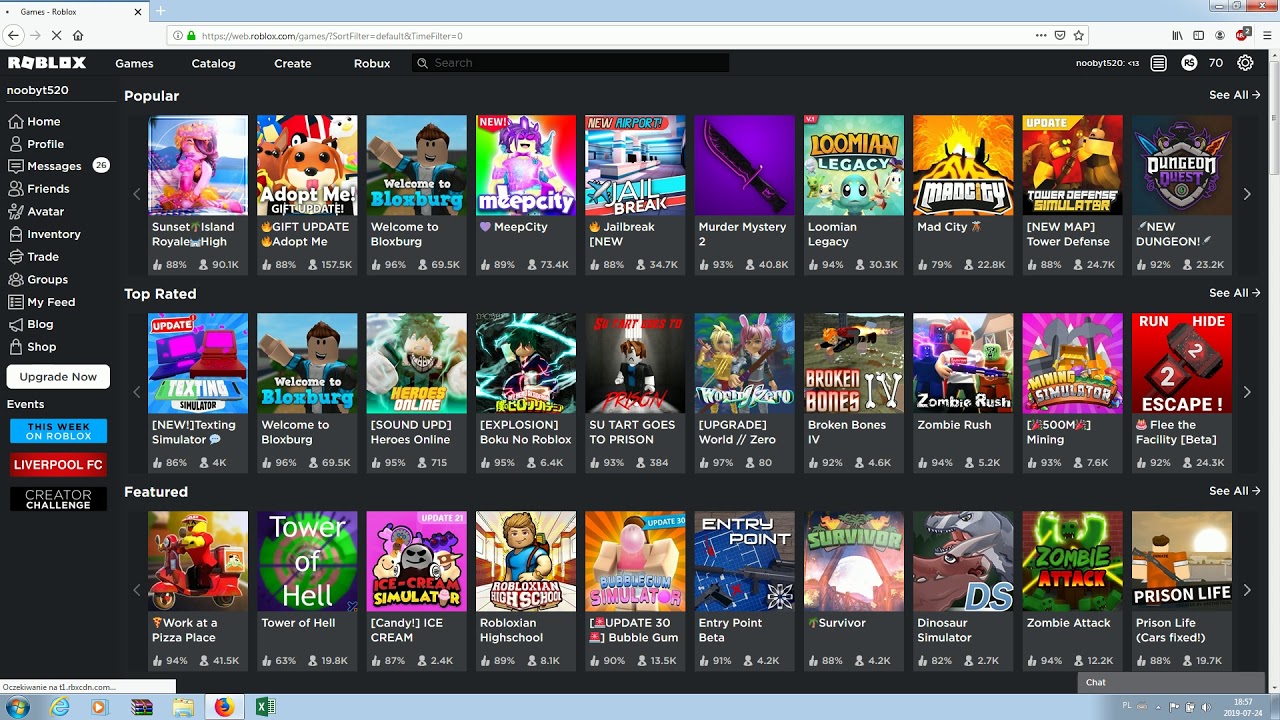Open the Firefox library icon
The height and width of the screenshot is (720, 1280).
click(1178, 35)
